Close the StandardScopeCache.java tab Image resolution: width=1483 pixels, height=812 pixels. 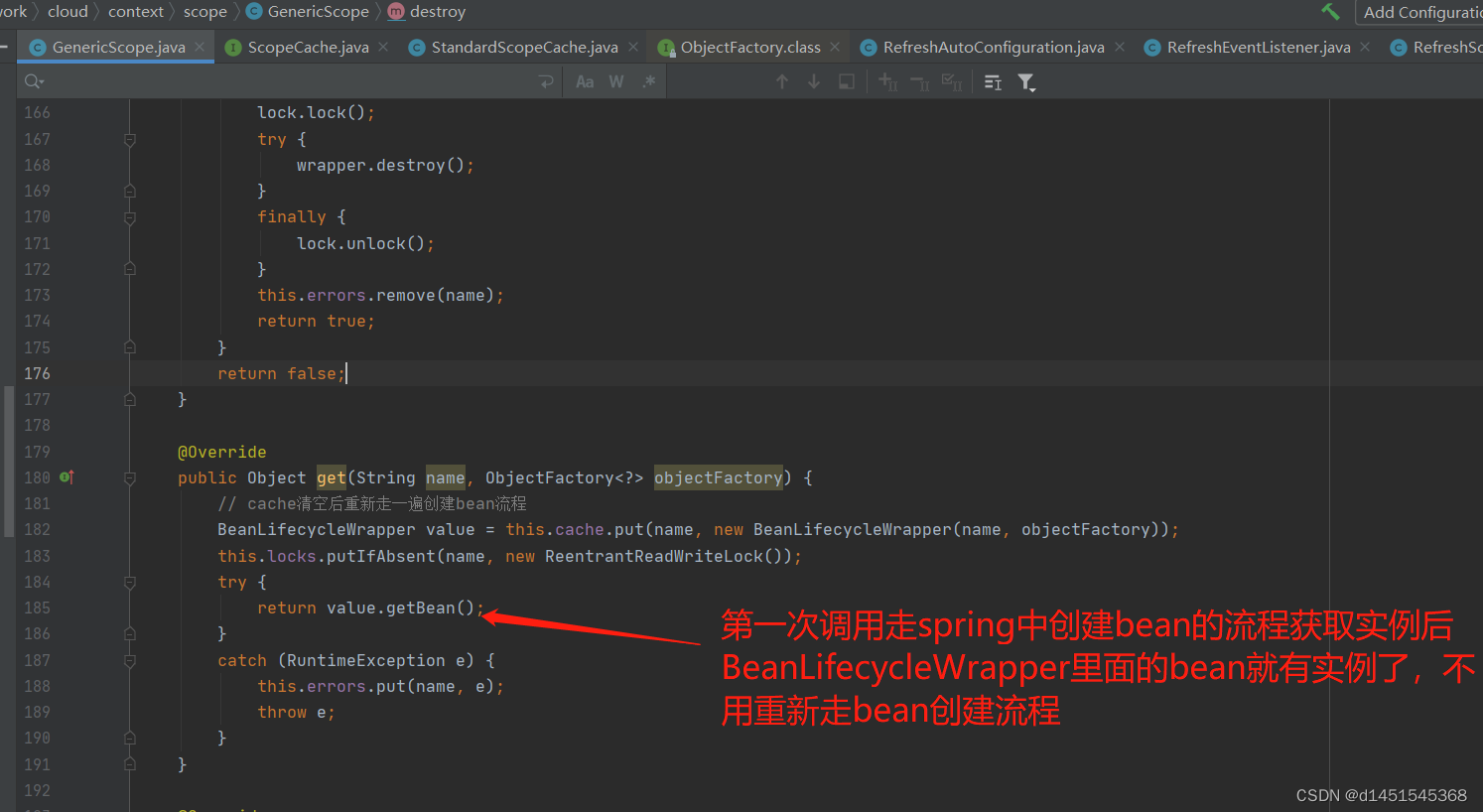click(633, 47)
